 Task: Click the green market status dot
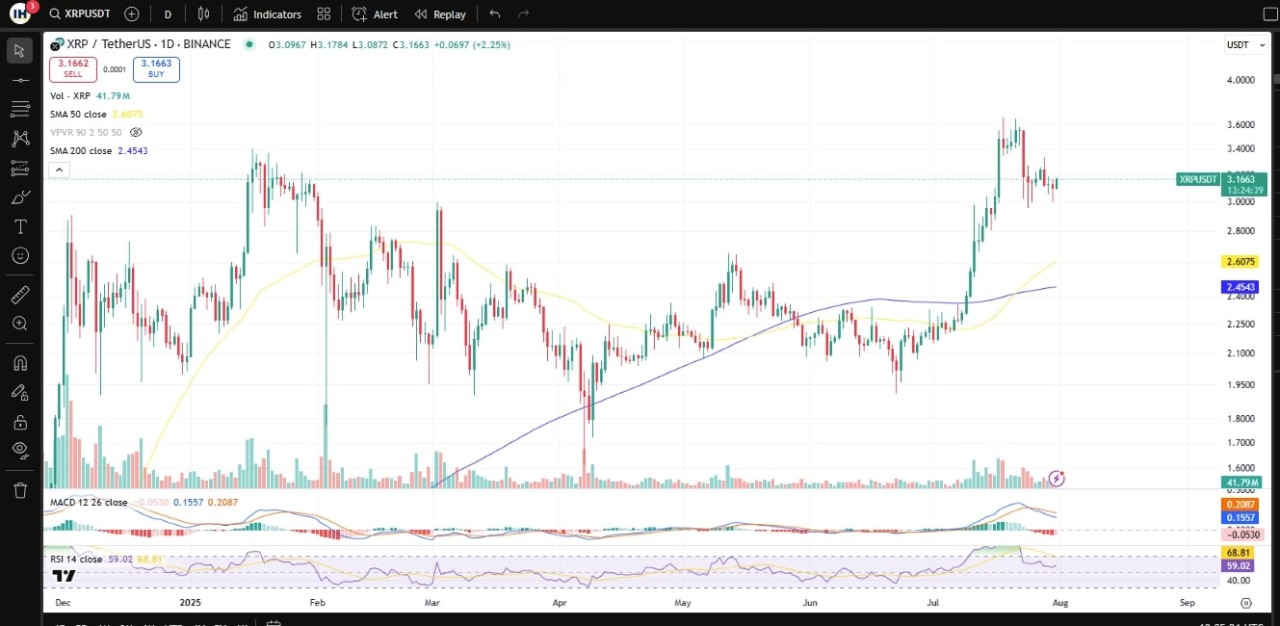click(248, 44)
